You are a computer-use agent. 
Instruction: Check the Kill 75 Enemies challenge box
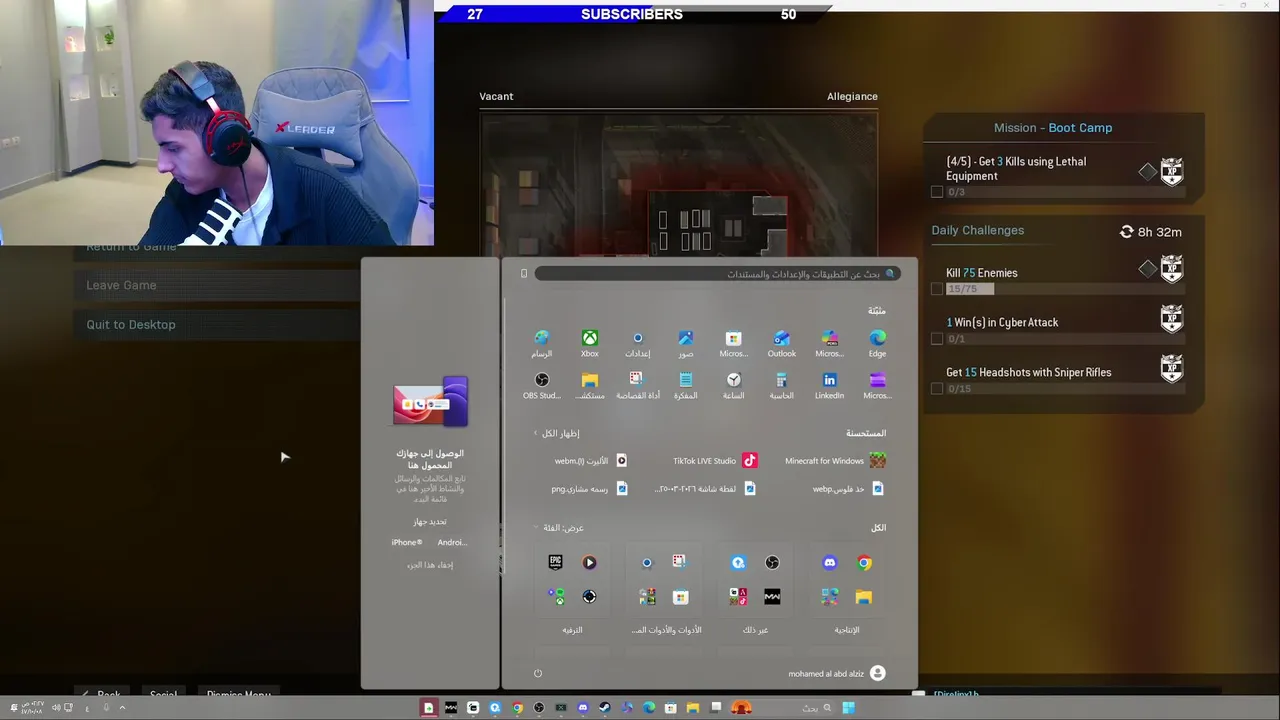tap(937, 289)
